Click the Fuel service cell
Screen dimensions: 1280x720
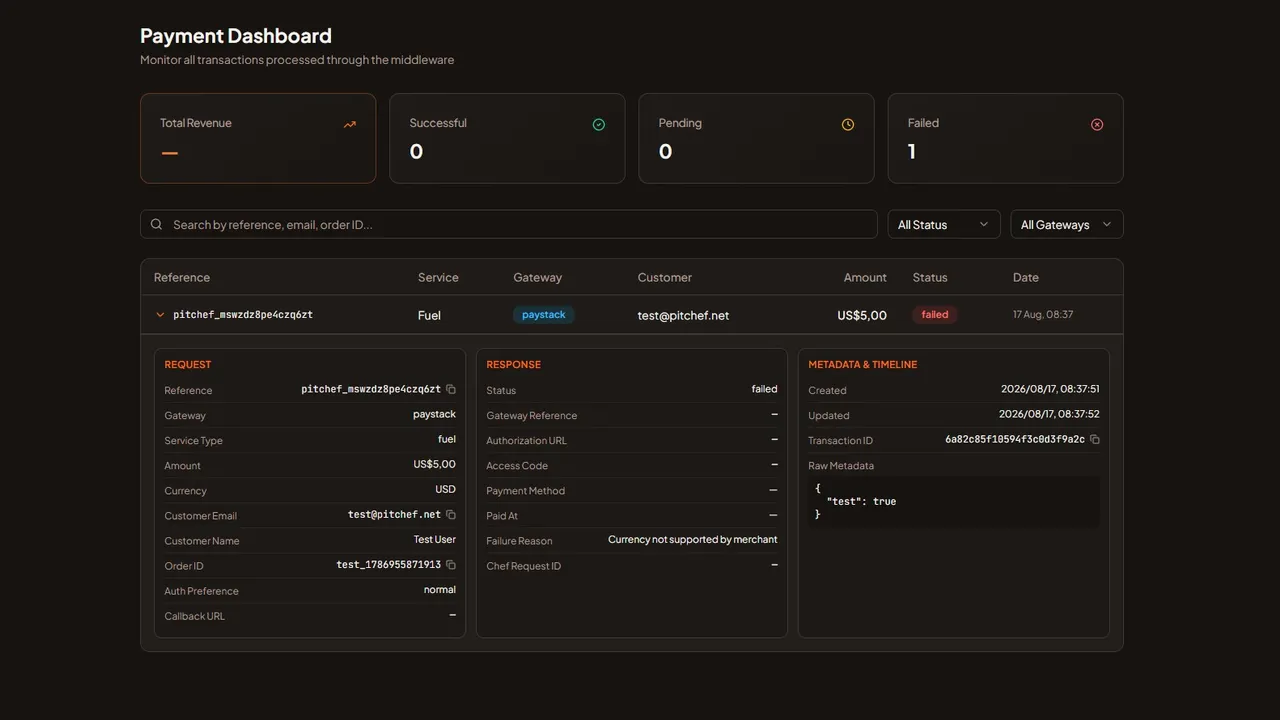click(429, 315)
